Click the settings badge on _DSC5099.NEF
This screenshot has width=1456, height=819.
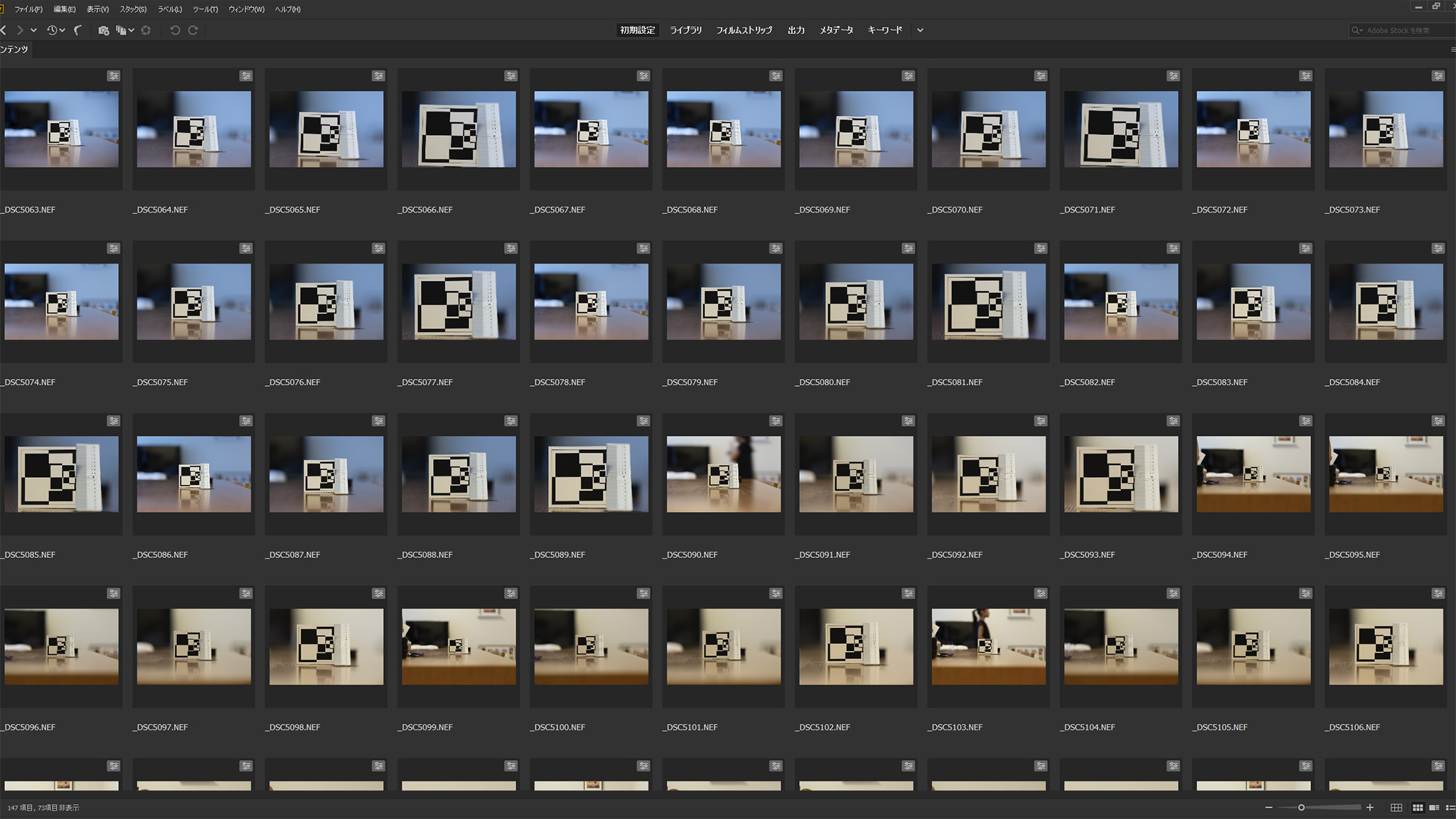[511, 594]
